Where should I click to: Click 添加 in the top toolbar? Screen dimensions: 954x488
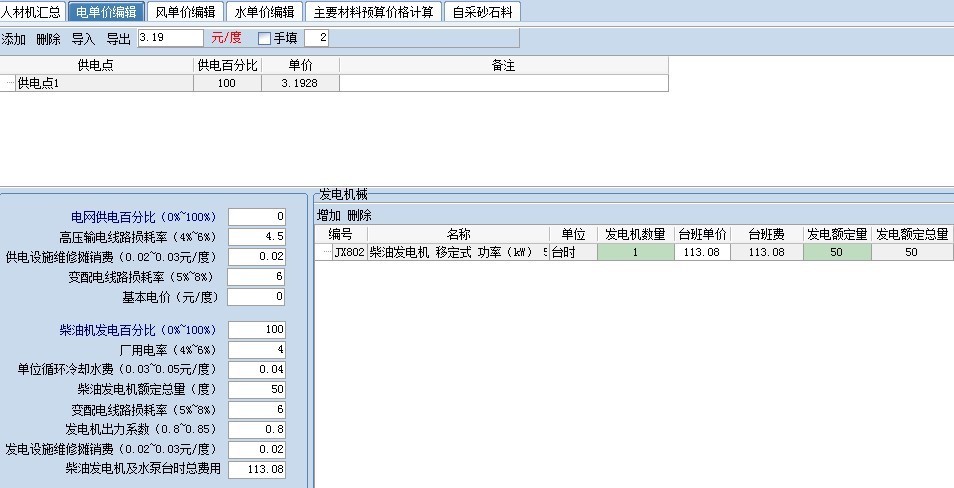pos(14,39)
